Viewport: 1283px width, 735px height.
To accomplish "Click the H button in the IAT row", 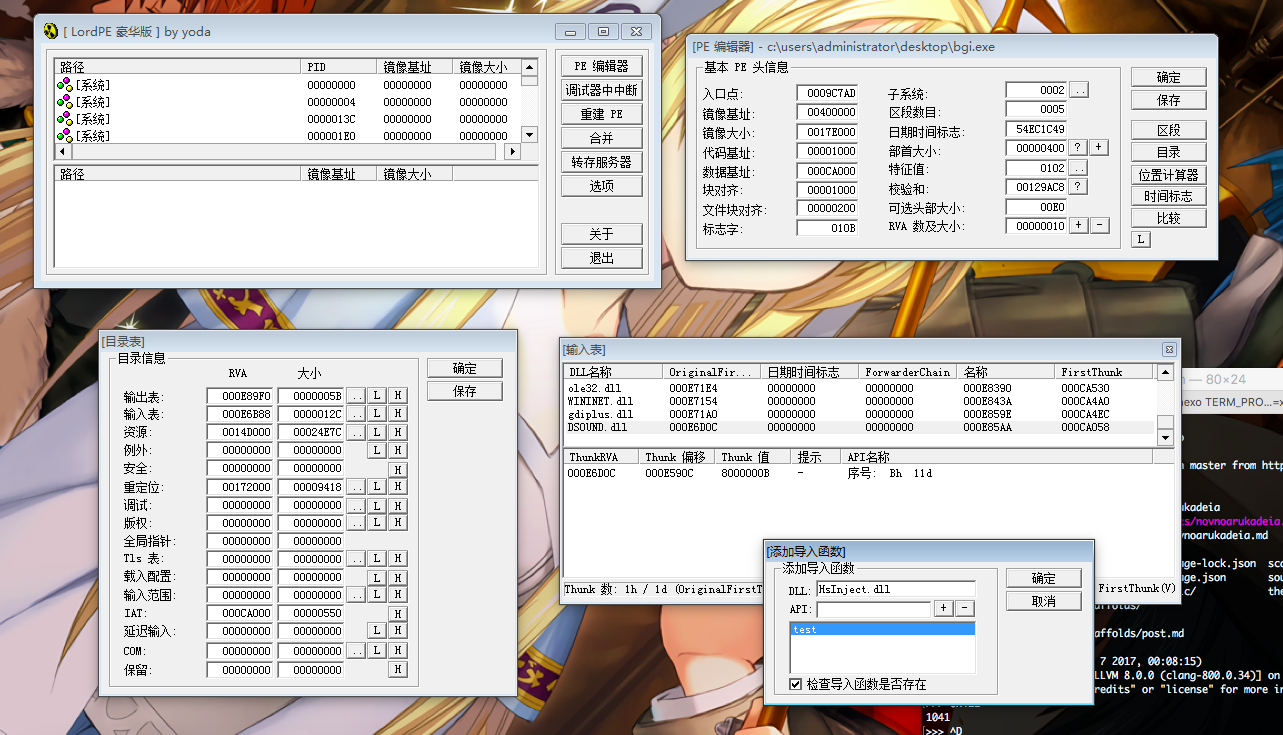I will coord(397,613).
